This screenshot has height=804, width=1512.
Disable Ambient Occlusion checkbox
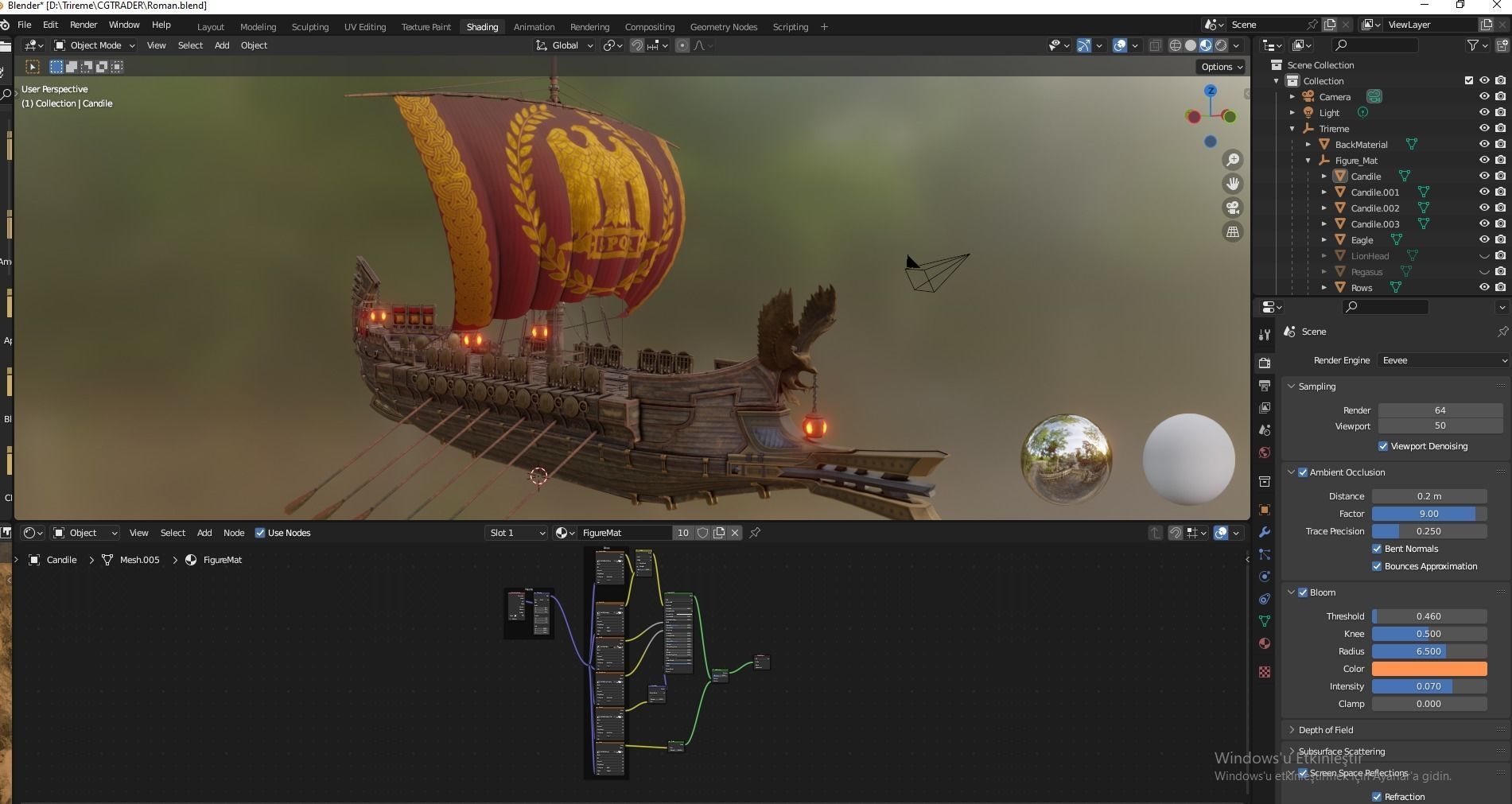point(1303,472)
